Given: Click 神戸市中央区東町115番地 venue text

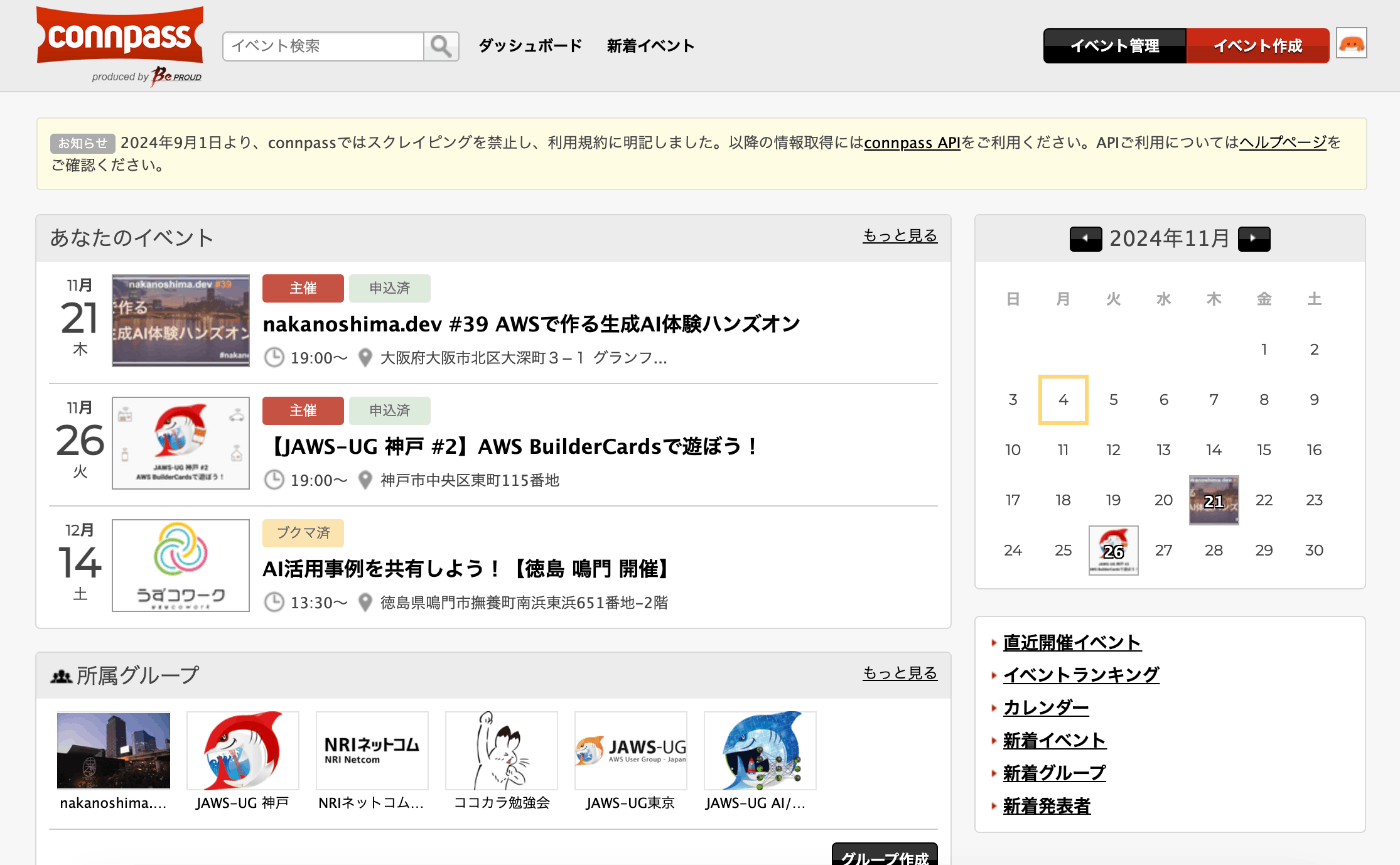Looking at the screenshot, I should [x=470, y=480].
